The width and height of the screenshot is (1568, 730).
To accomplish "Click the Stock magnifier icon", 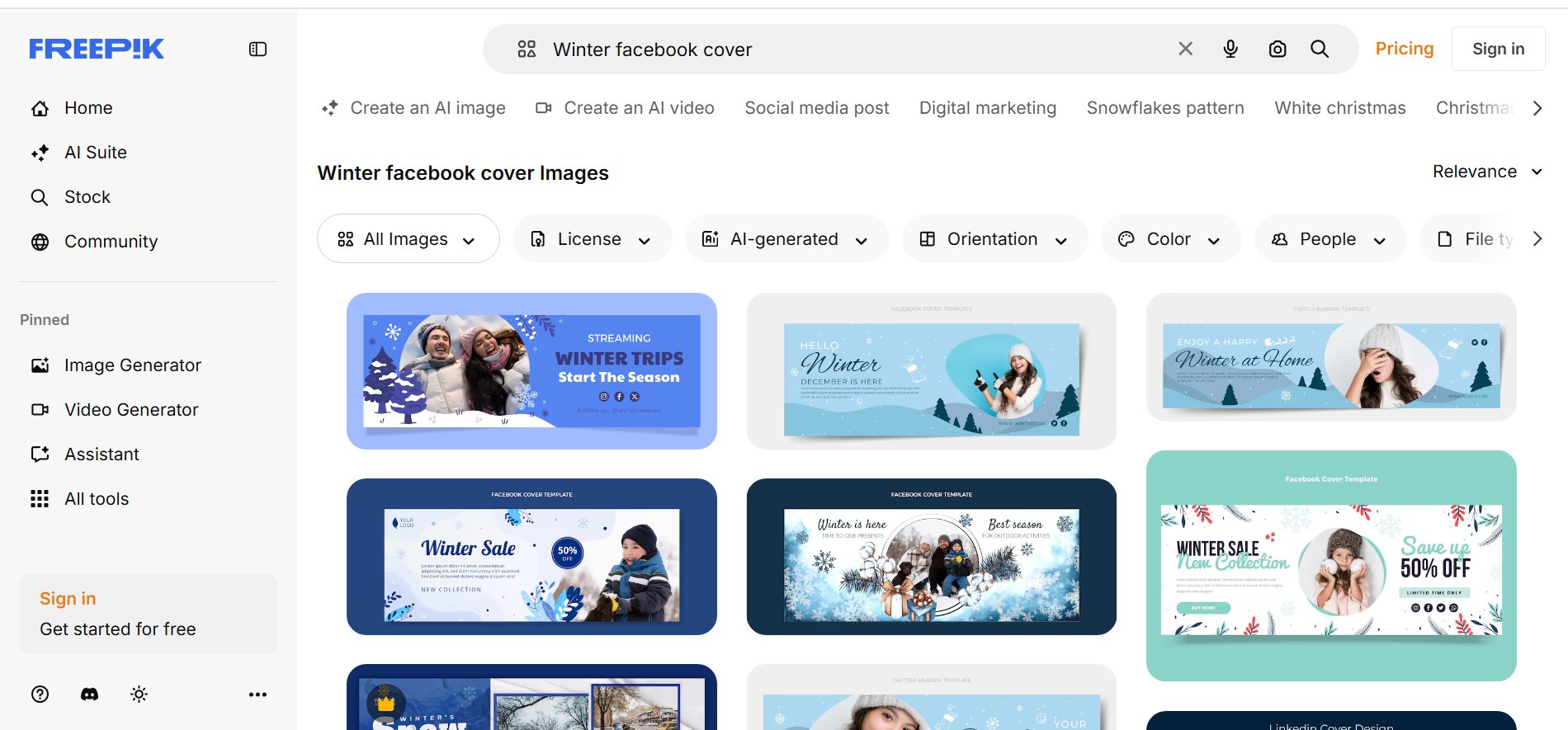I will (40, 197).
